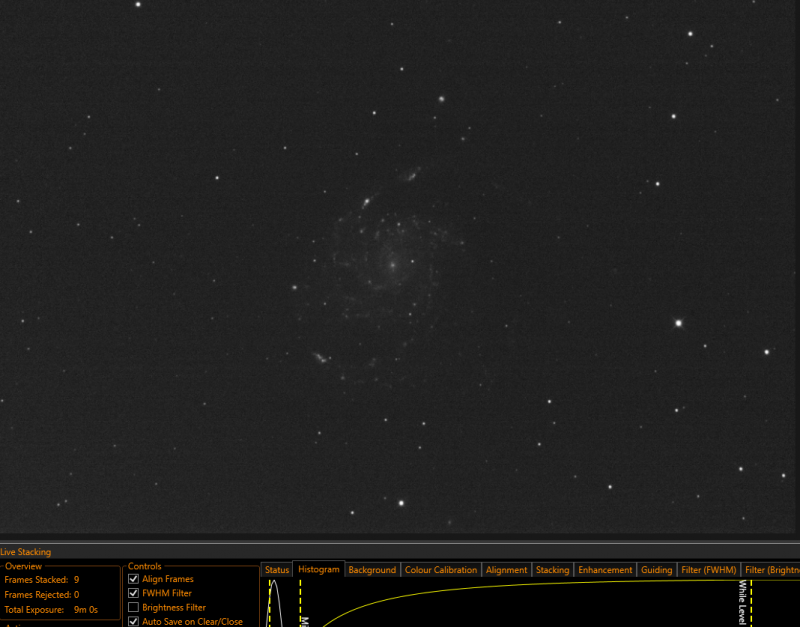Go to the Alignment tab
800x627 pixels.
507,570
